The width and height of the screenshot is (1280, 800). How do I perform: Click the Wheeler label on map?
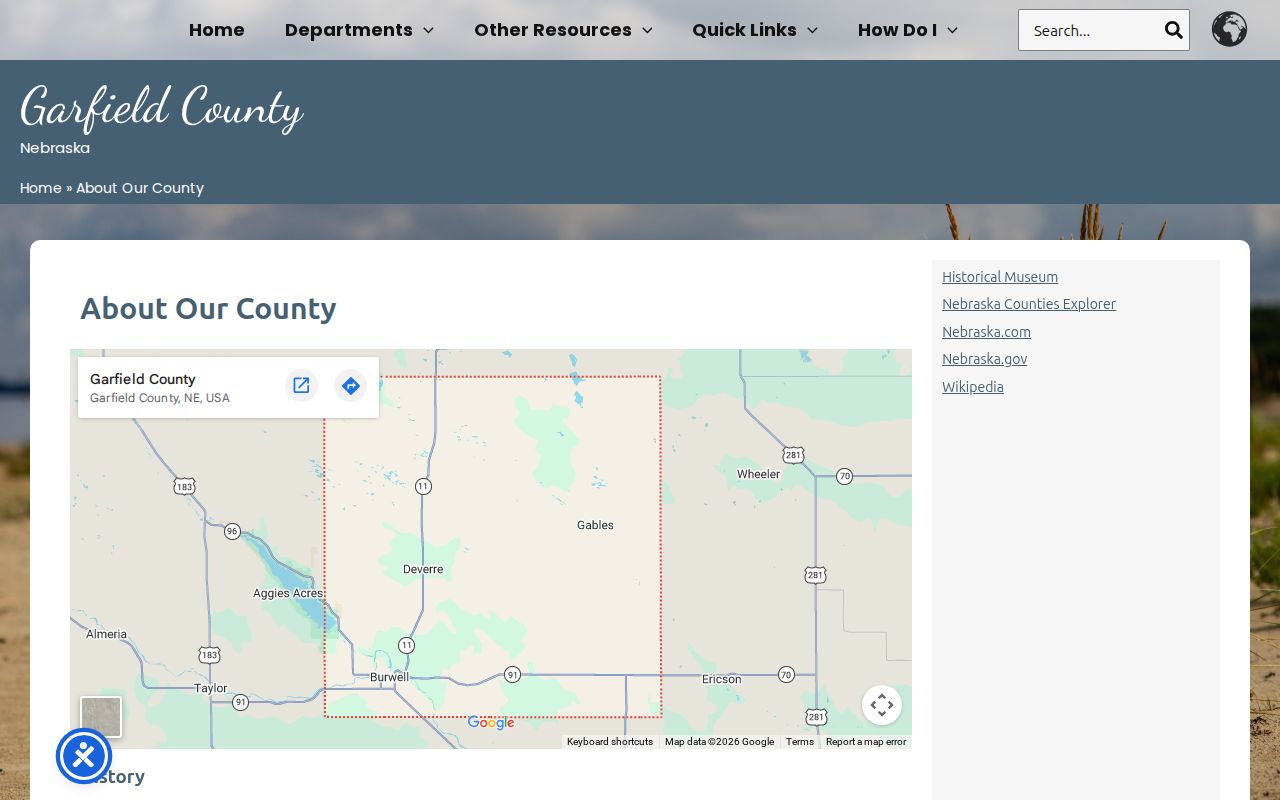point(758,474)
